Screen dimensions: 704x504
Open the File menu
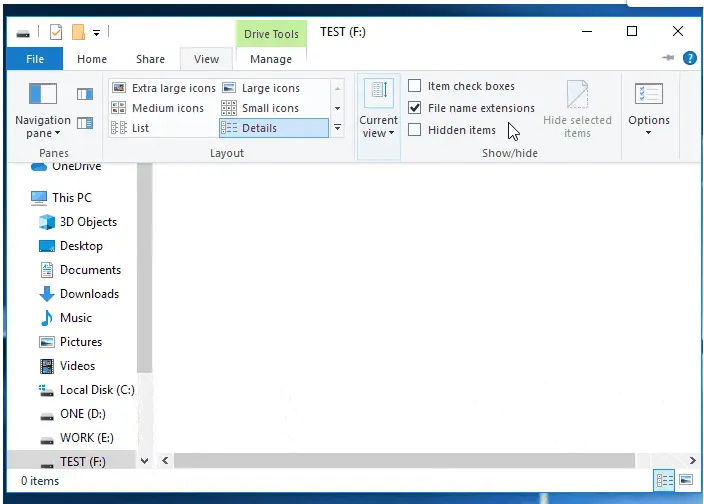click(35, 59)
